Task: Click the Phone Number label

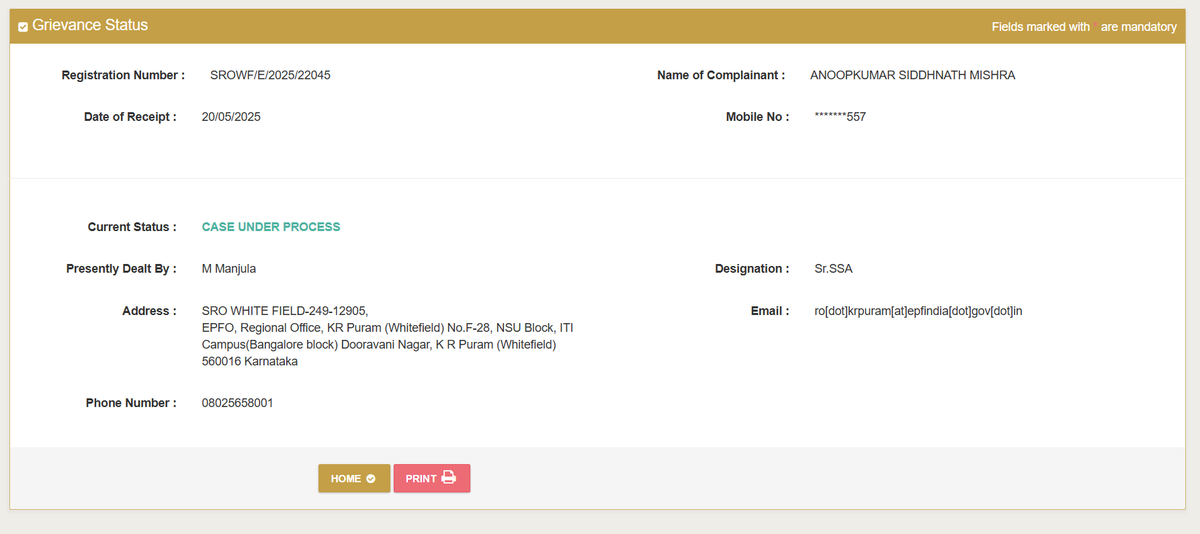Action: [x=131, y=403]
